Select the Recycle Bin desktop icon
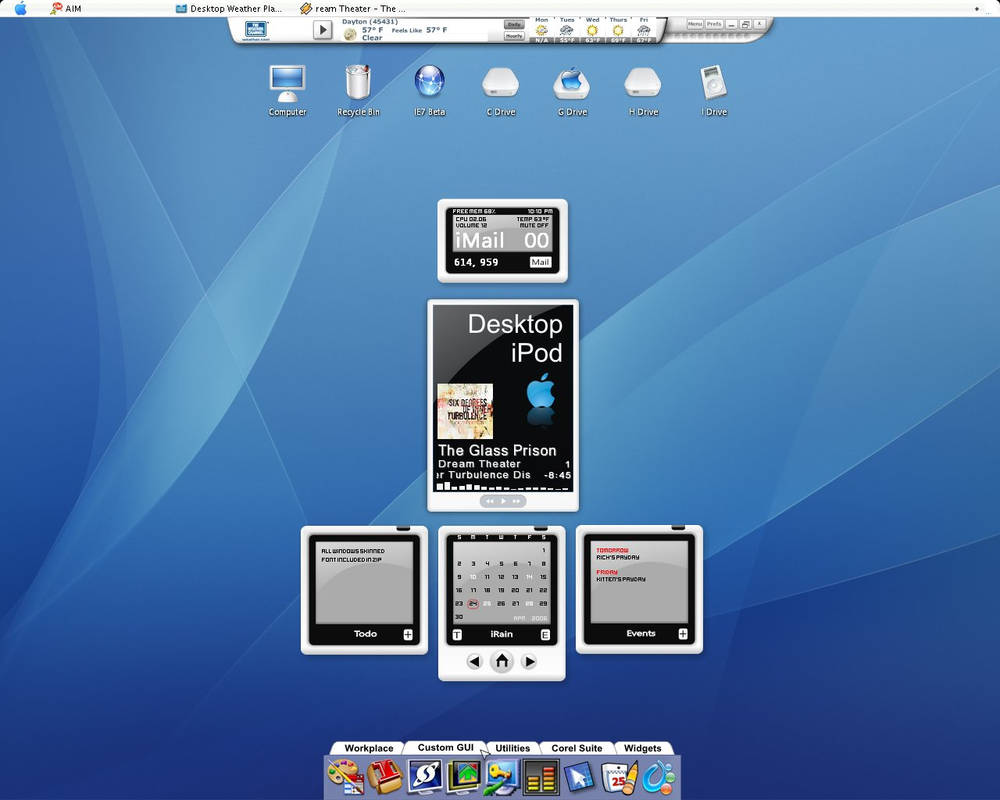The width and height of the screenshot is (1000, 800). point(358,91)
